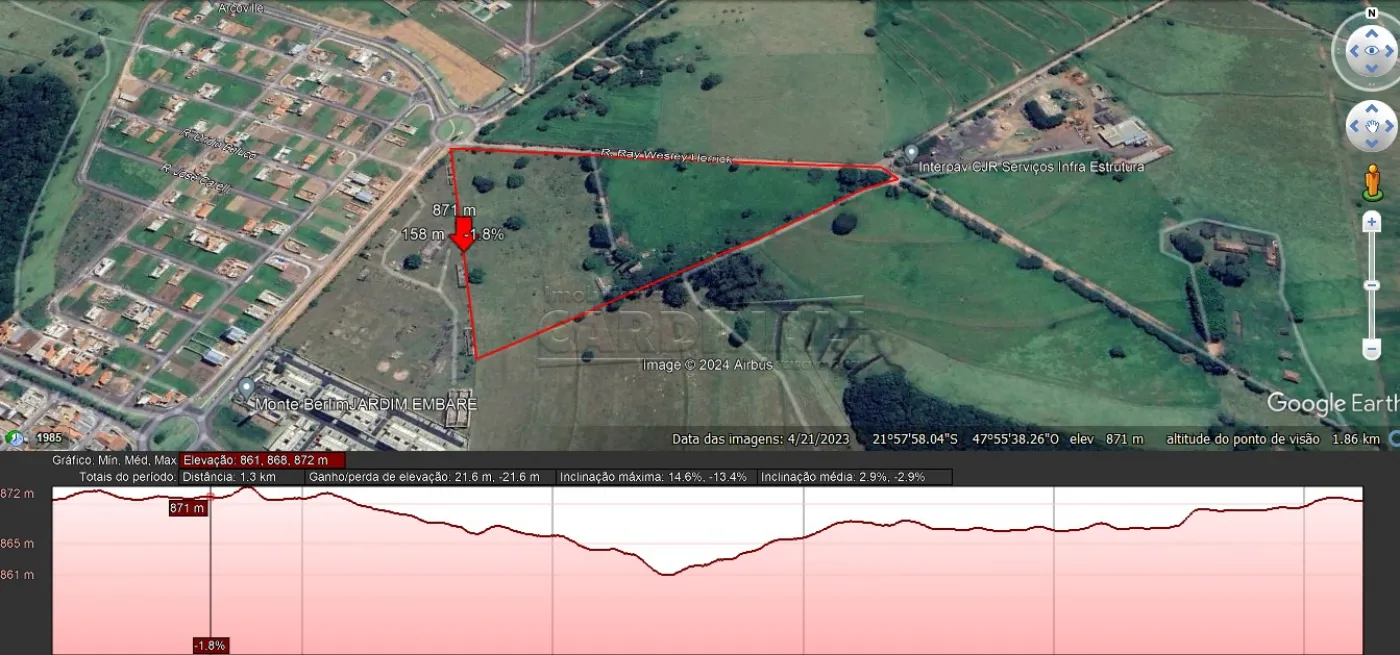1400x655 pixels.
Task: Click the hand icon in the move joystick
Action: point(1371,127)
